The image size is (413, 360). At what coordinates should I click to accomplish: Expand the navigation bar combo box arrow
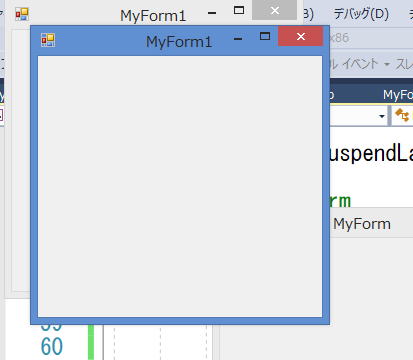click(382, 116)
